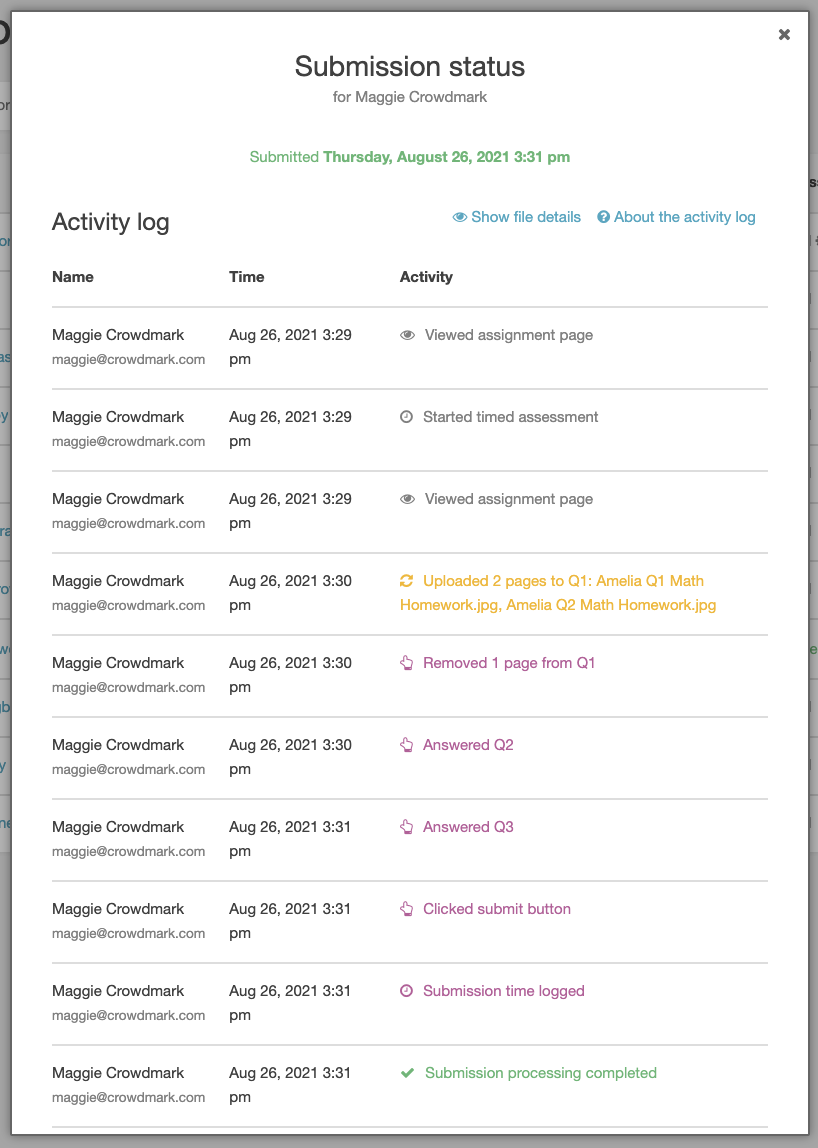Click pointer icon beside Clicked submit button
818x1148 pixels.
pos(406,909)
